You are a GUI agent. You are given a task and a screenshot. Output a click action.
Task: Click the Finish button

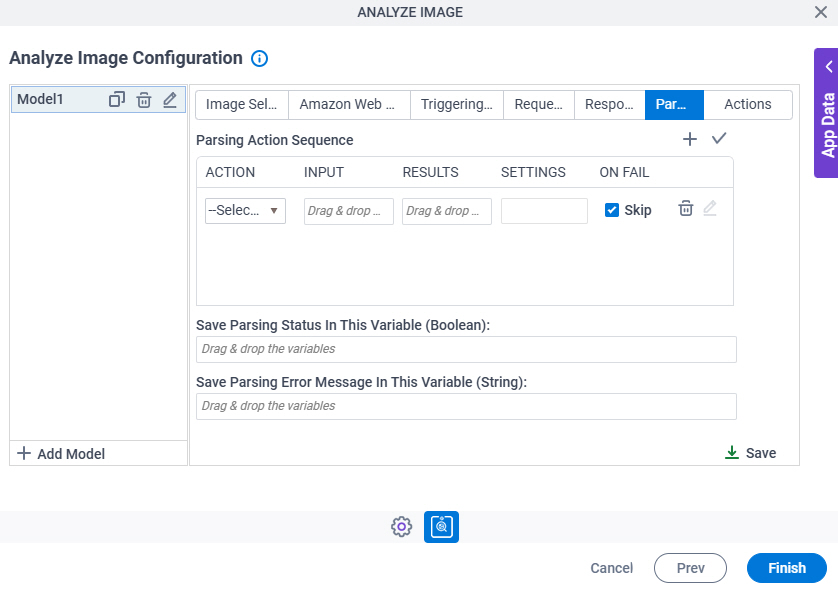click(x=787, y=568)
